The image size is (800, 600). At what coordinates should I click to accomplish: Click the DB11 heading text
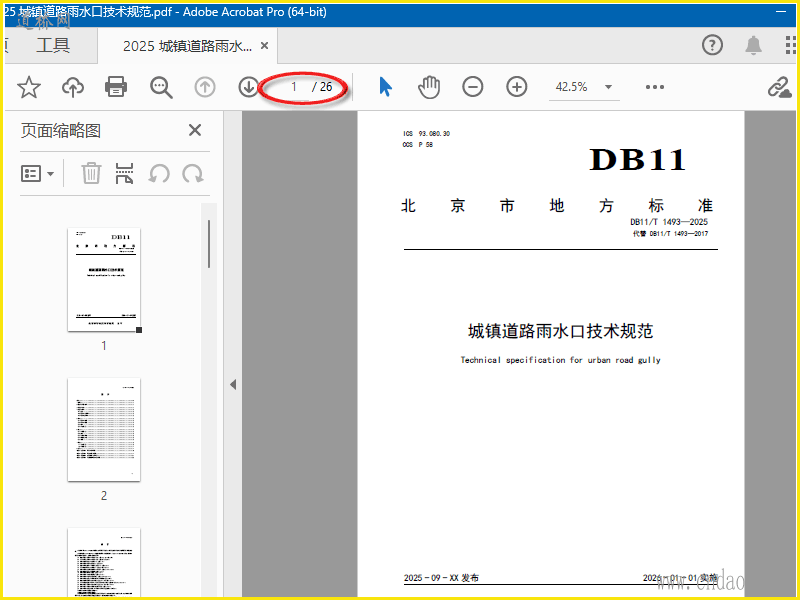(x=638, y=160)
